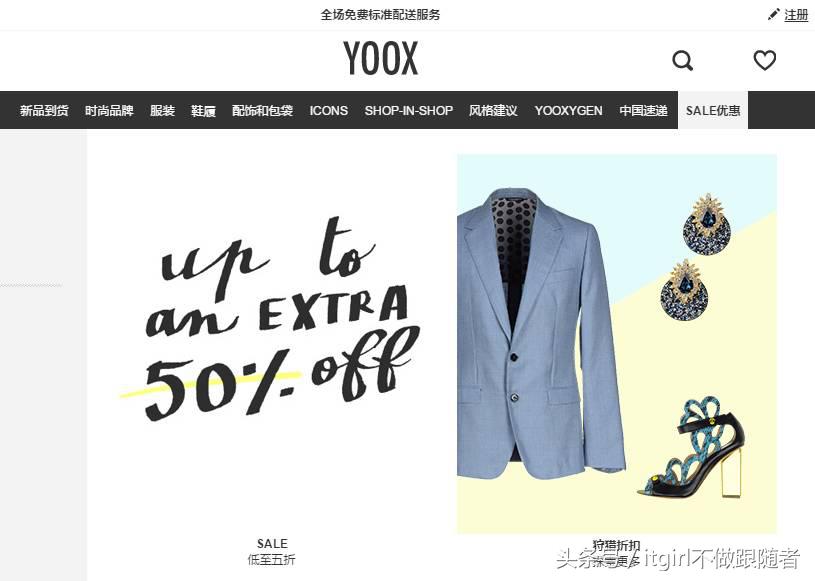
Task: Open the 服装 category
Action: (x=162, y=111)
